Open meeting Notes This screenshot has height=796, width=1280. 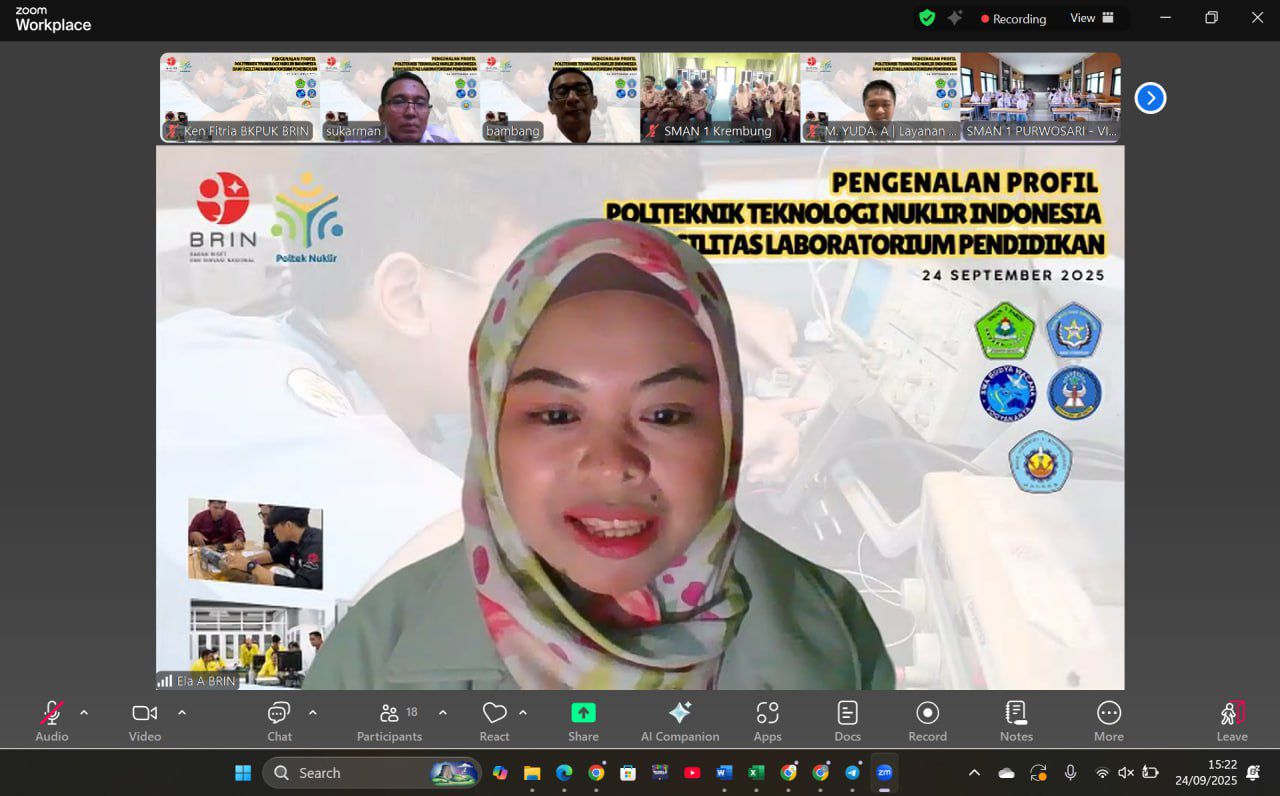pyautogui.click(x=1016, y=721)
